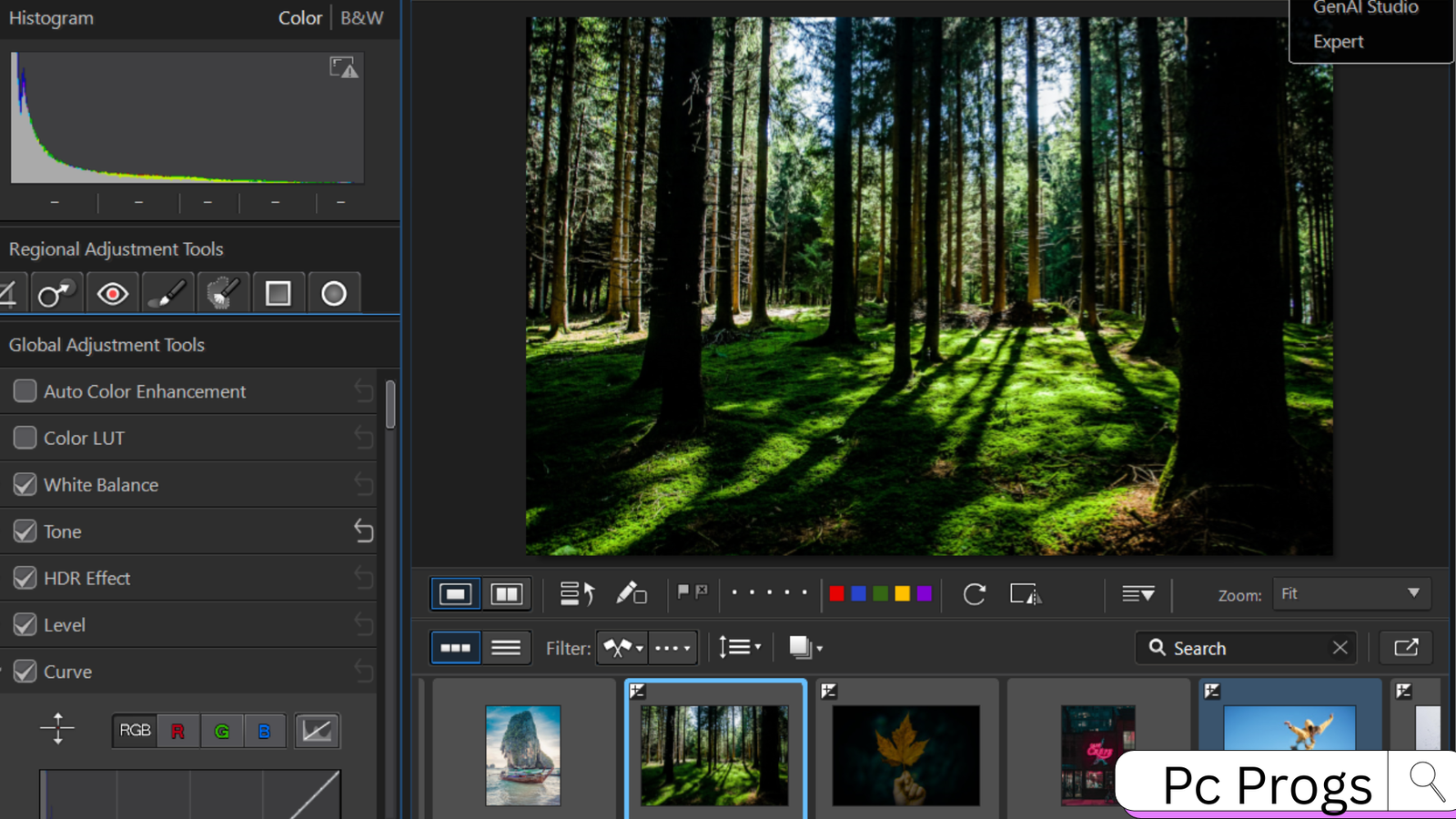1456x819 pixels.
Task: Open the rating dots Filter dropdown
Action: click(672, 648)
